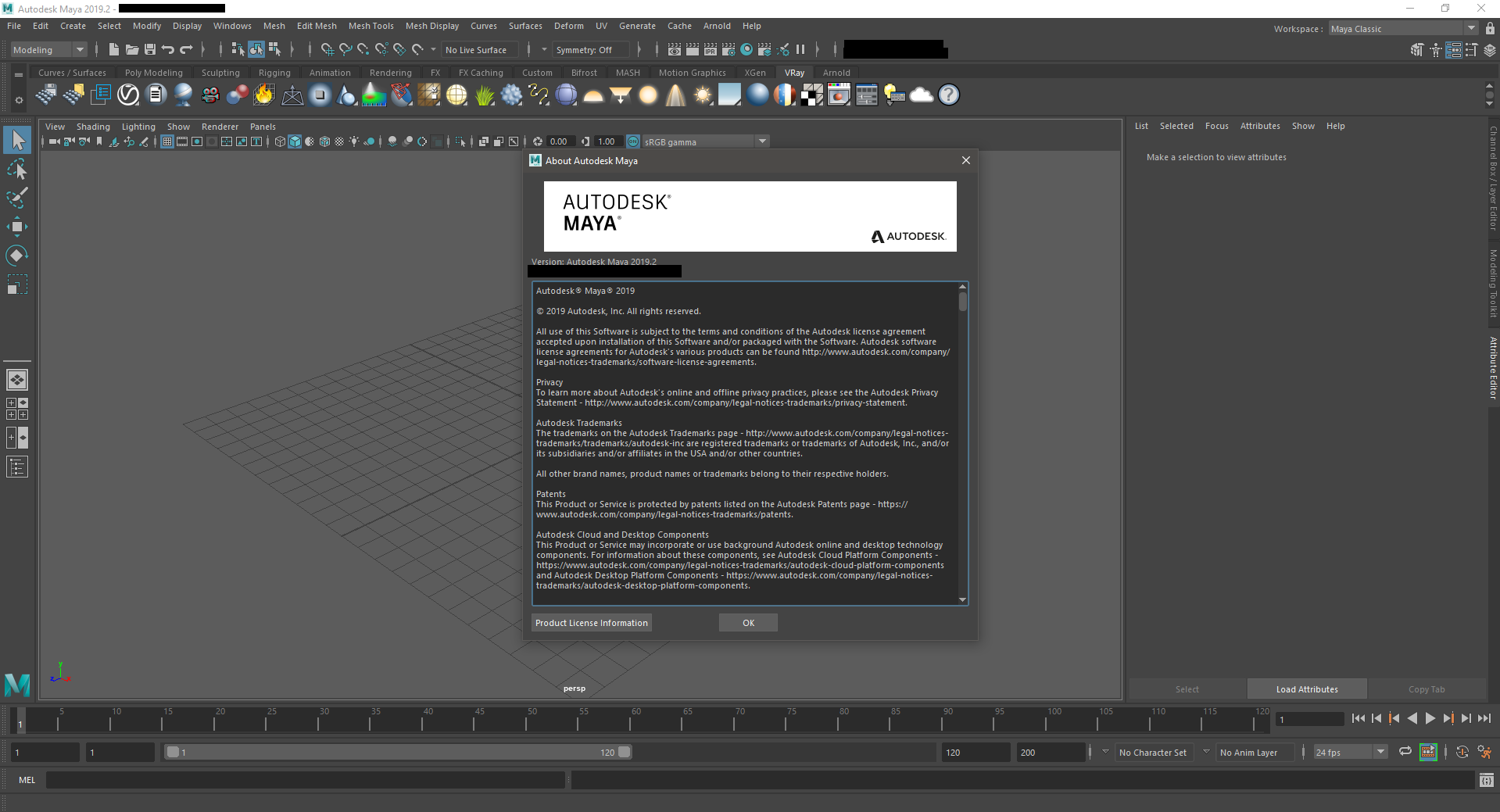1500x812 pixels.
Task: Open the Render View clapperboard icon
Action: 675,49
